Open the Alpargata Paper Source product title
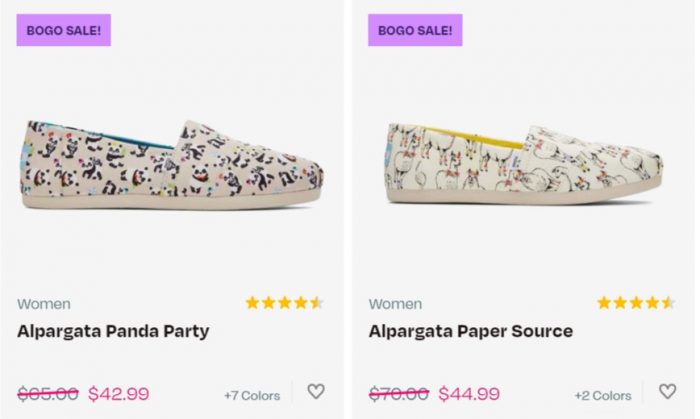Screen dimensions: 700x419 point(470,331)
